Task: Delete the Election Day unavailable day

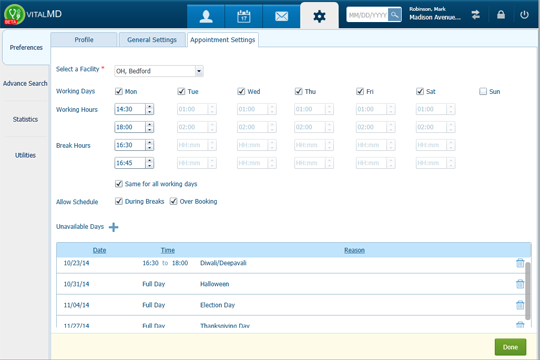Action: tap(520, 305)
